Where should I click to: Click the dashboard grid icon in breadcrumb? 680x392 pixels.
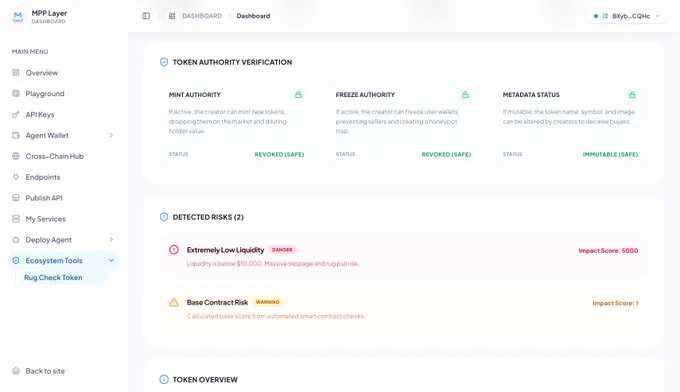tap(172, 16)
